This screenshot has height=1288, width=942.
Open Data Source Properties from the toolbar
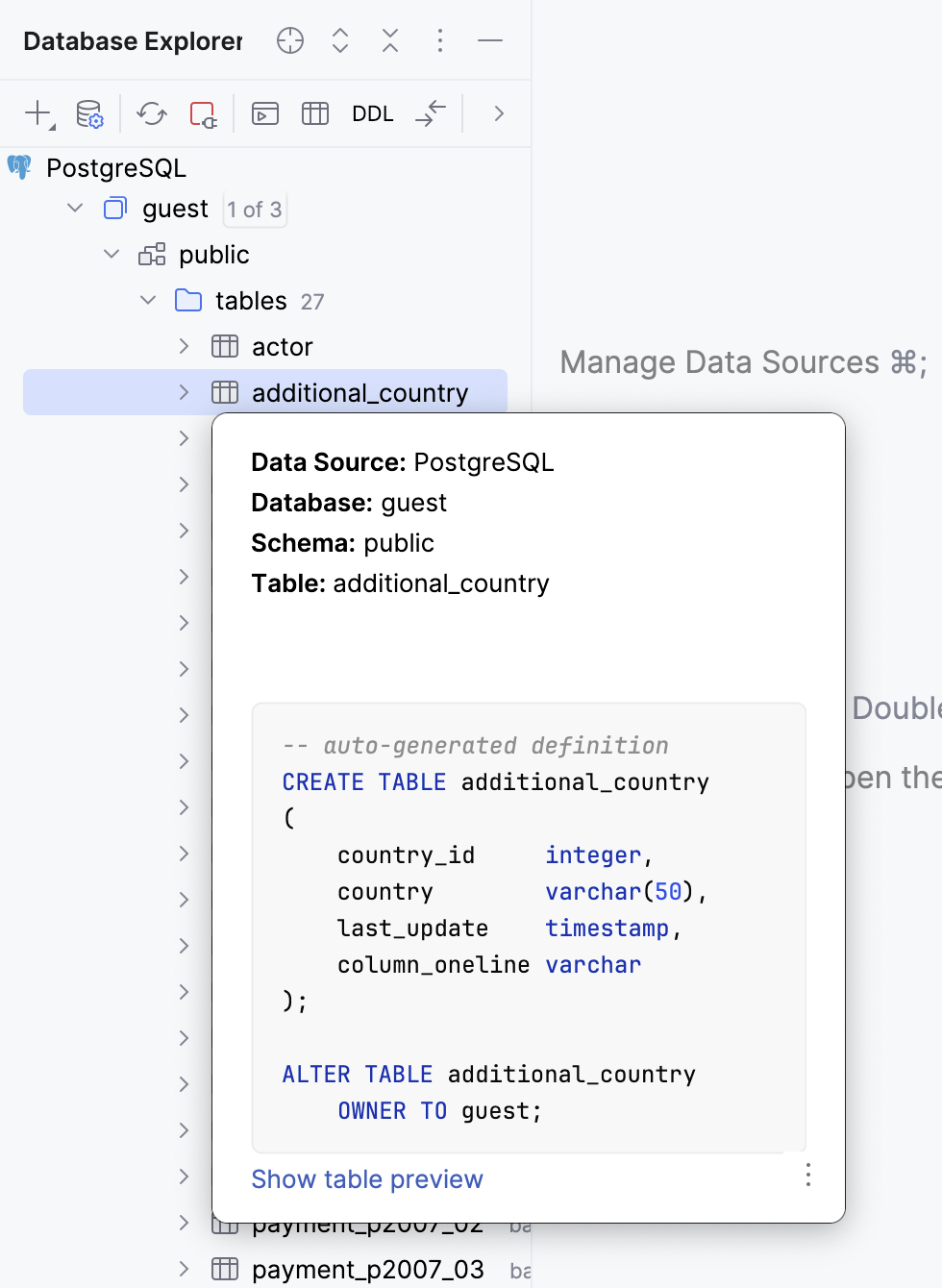click(x=88, y=113)
